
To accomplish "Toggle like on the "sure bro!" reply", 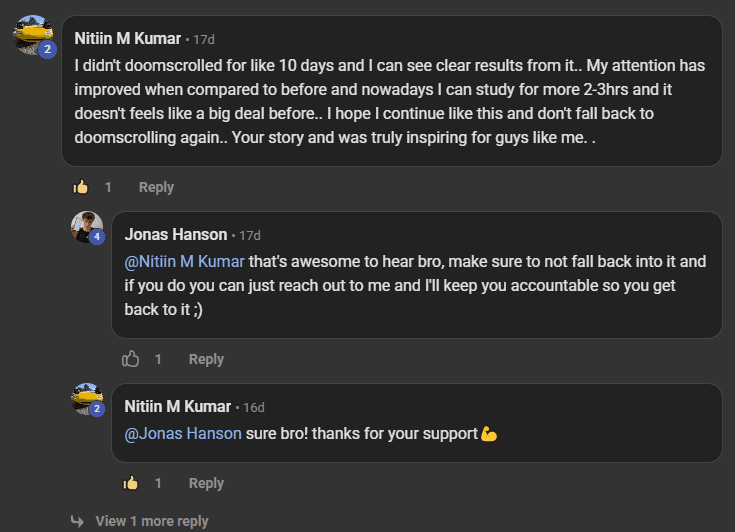I will click(x=130, y=483).
